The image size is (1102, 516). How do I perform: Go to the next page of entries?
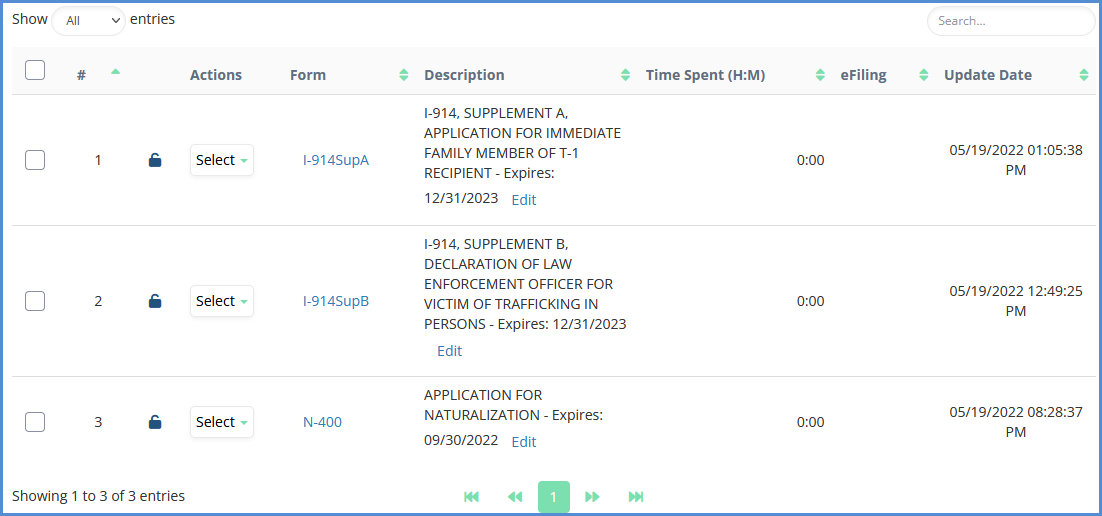click(x=592, y=497)
